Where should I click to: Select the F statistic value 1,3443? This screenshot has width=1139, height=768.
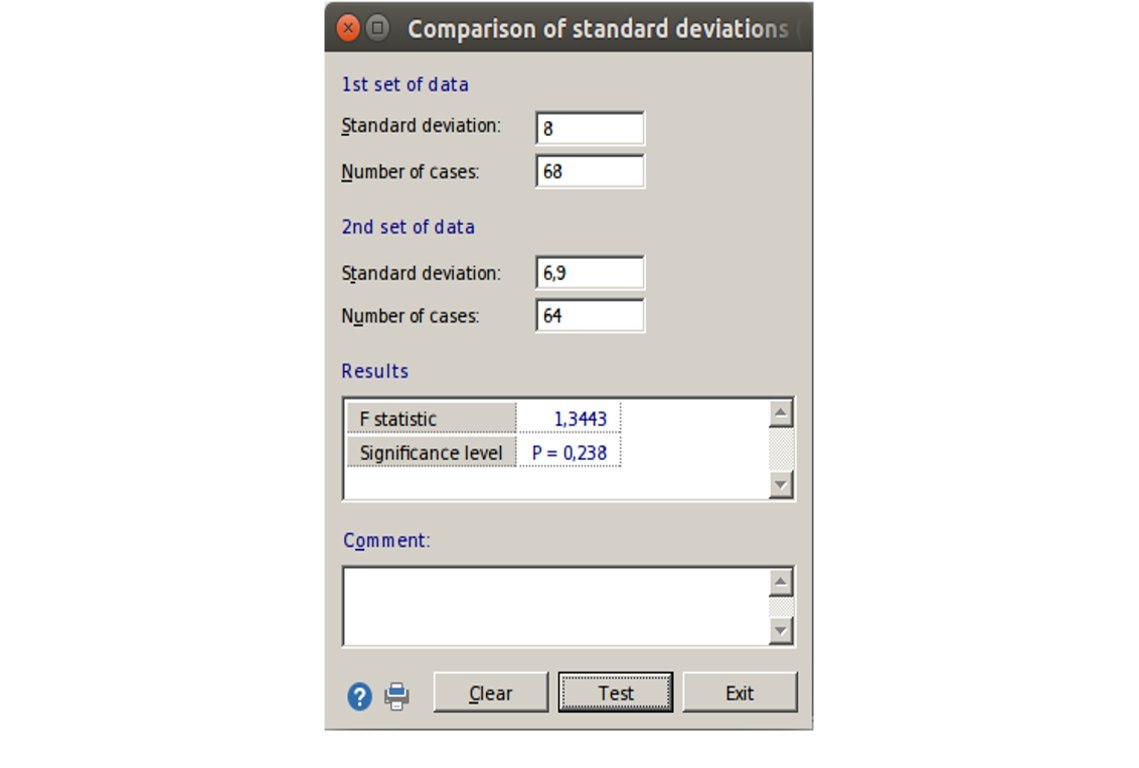coord(569,419)
